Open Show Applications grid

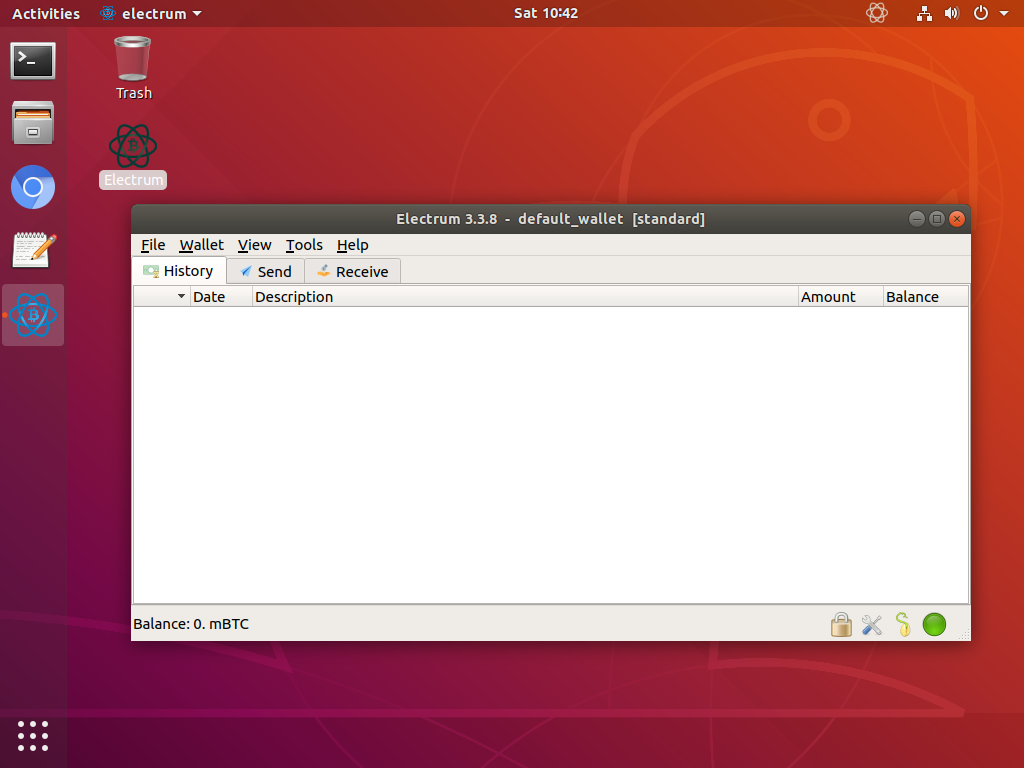[x=33, y=736]
